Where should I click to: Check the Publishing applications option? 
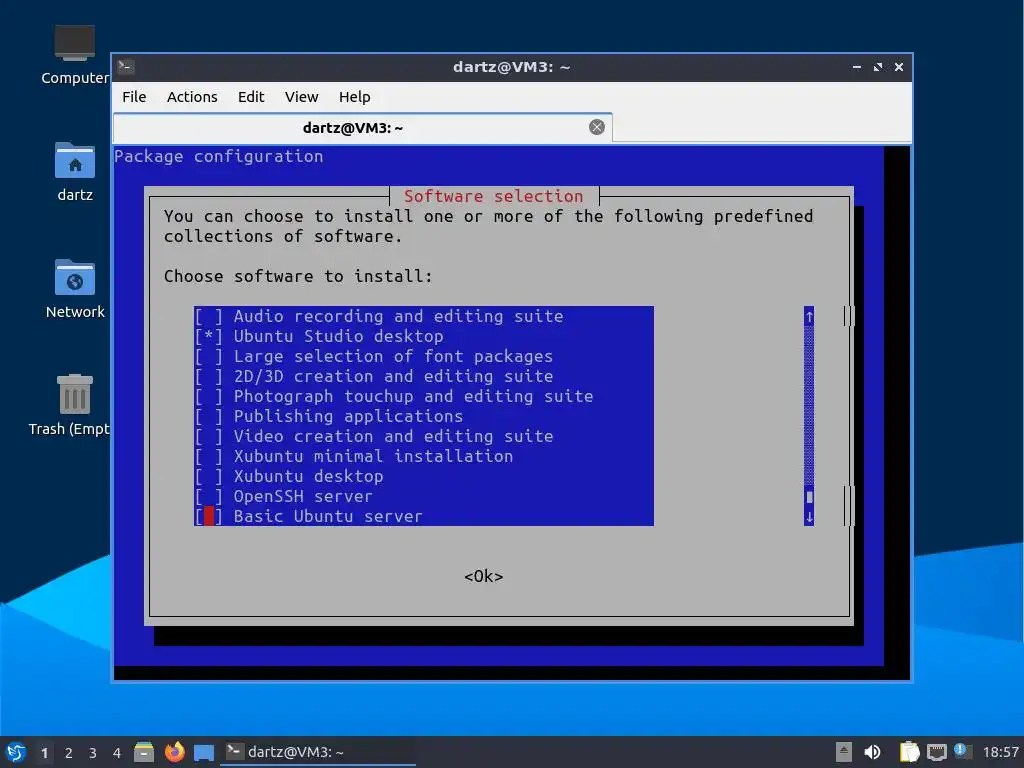click(x=209, y=417)
